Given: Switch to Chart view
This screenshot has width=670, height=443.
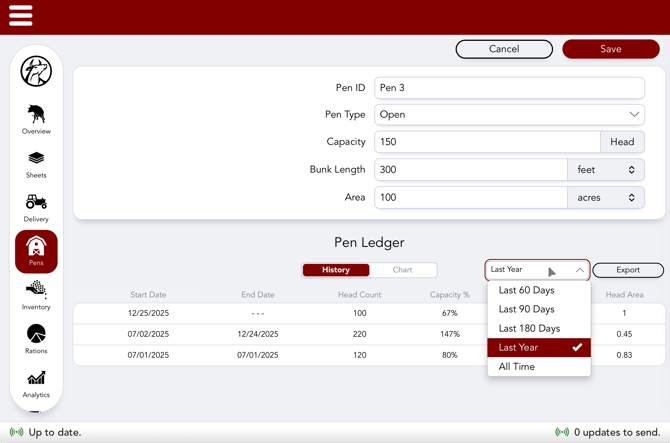Looking at the screenshot, I should coord(403,270).
